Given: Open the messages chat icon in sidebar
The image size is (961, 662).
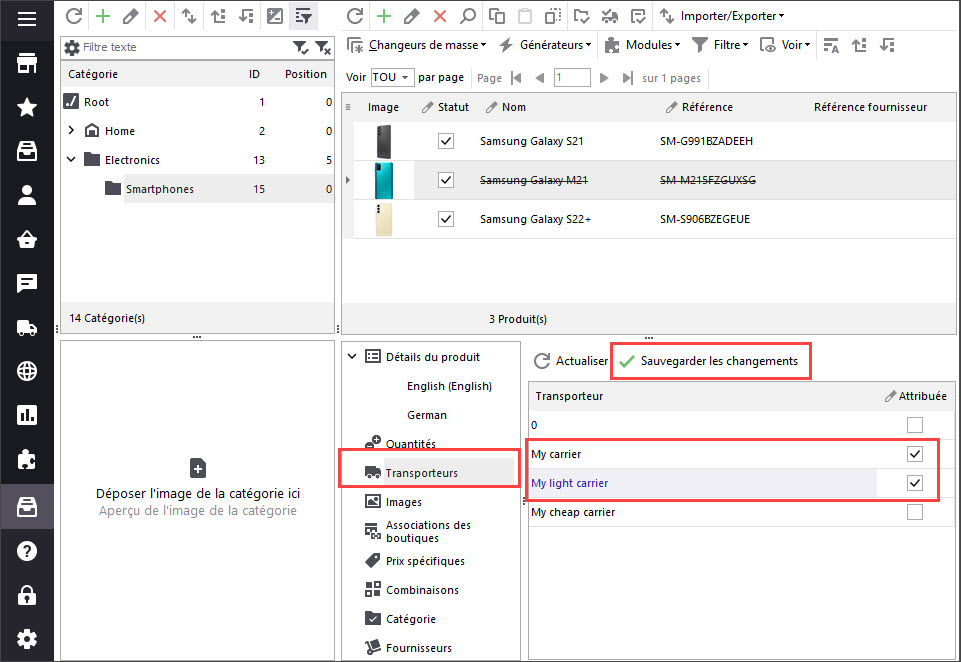Looking at the screenshot, I should point(27,283).
